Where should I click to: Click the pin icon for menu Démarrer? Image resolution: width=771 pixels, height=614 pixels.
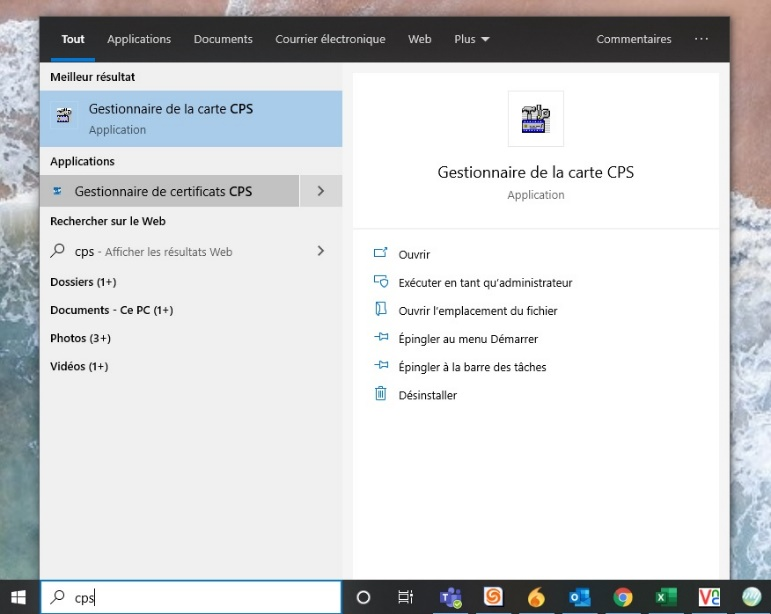[381, 337]
